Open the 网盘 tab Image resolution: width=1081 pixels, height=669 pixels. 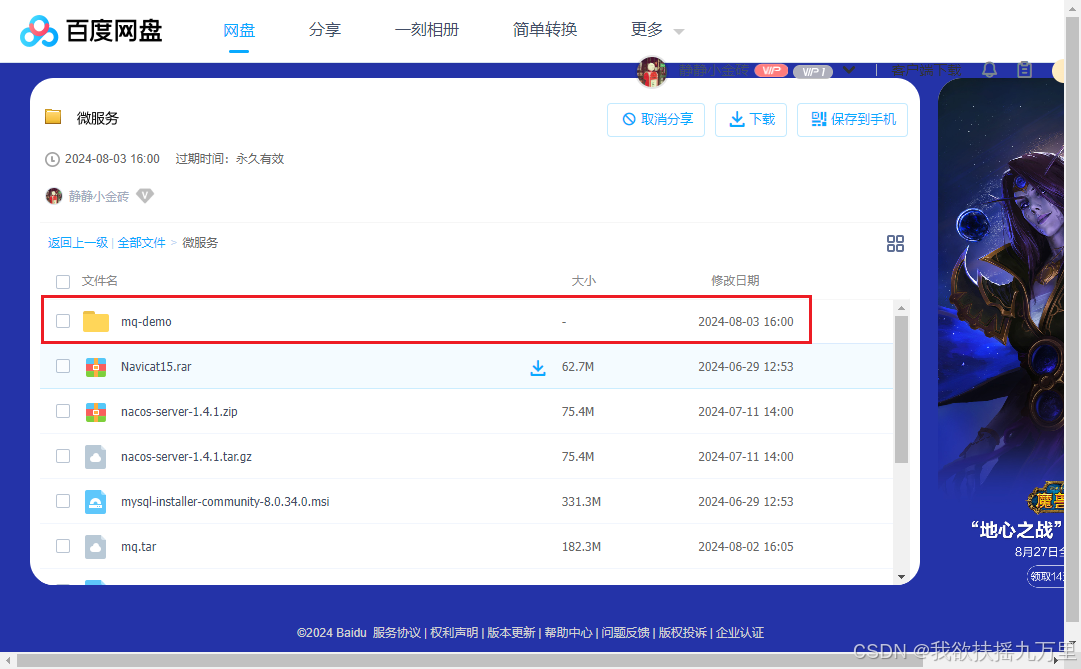pos(239,30)
